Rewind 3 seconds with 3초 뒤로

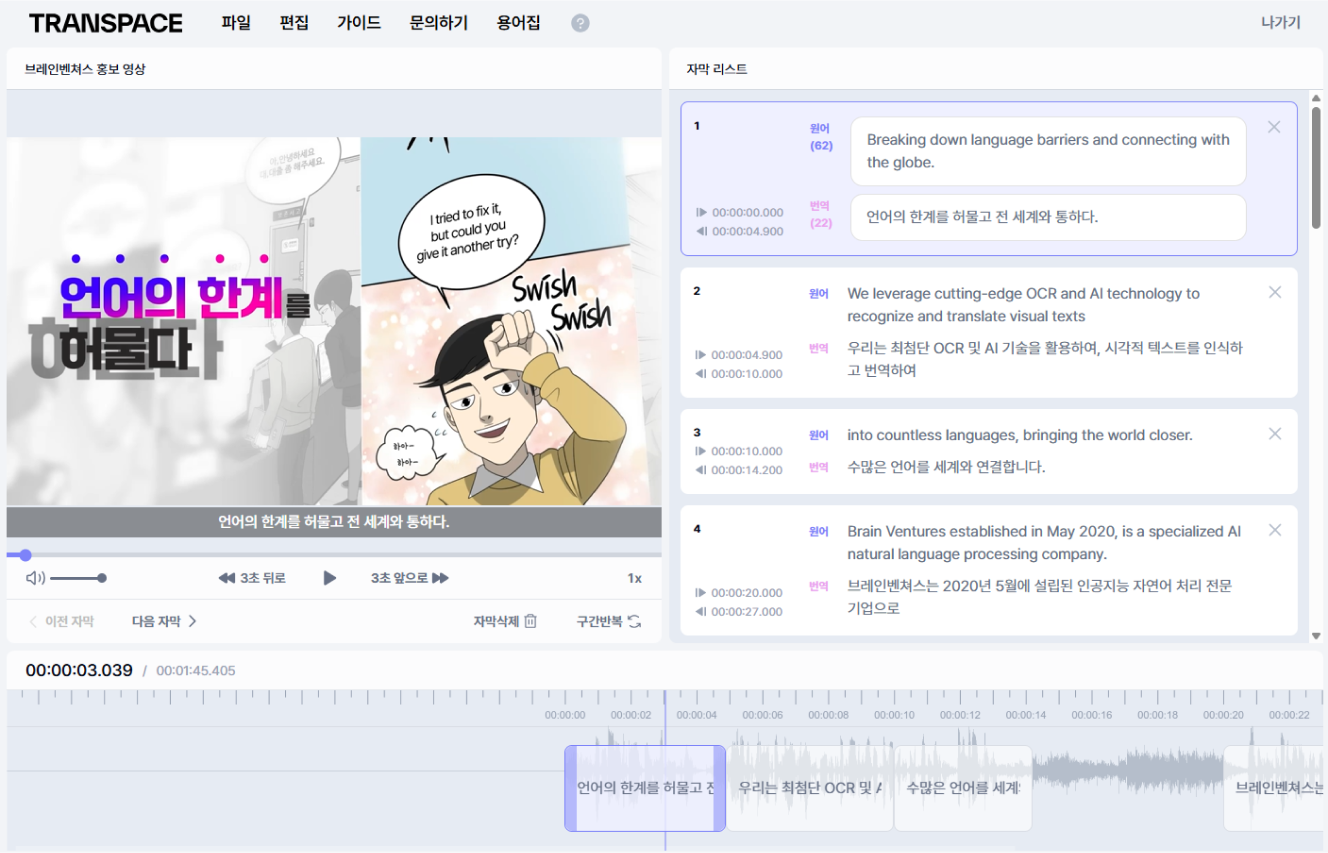(x=252, y=578)
